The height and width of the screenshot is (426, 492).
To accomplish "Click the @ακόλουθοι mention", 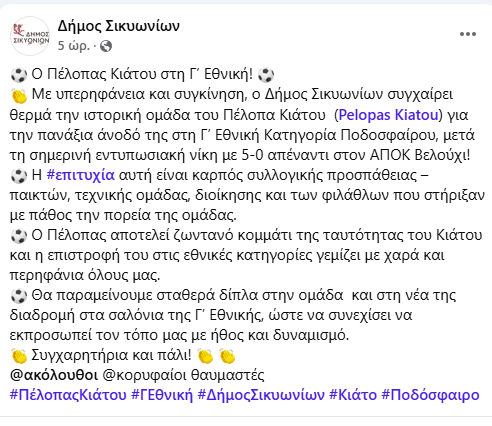I will pyautogui.click(x=54, y=375).
